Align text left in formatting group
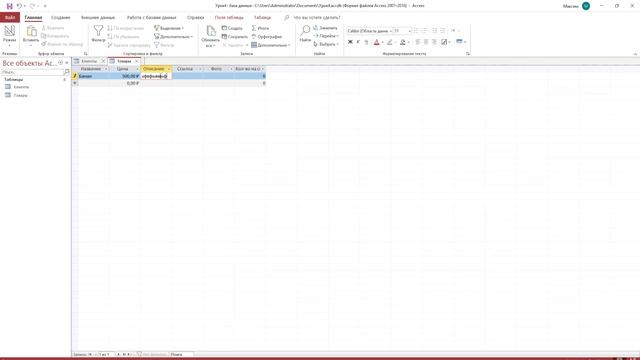The image size is (640, 360). (x=417, y=42)
